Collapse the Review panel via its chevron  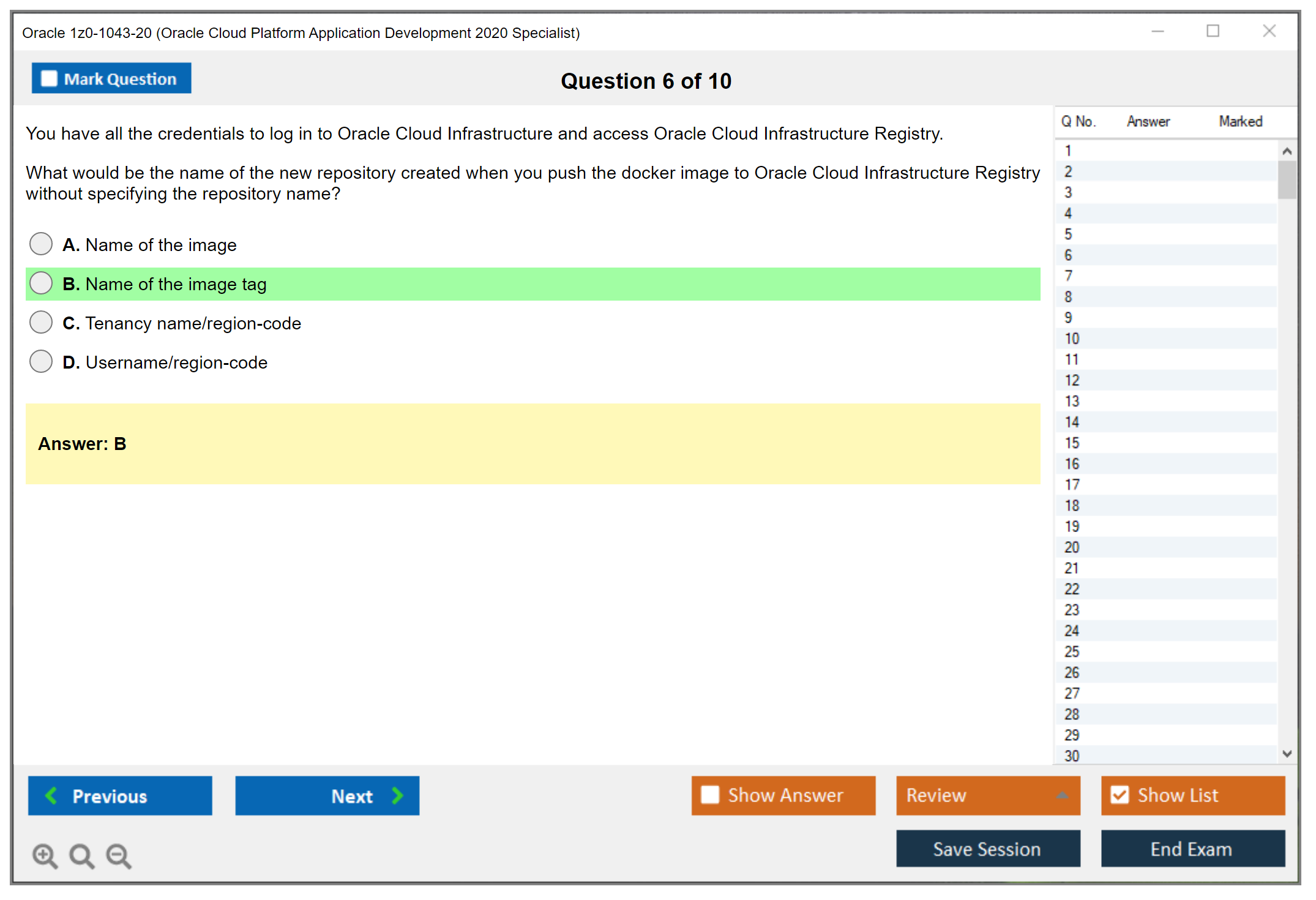[1063, 796]
